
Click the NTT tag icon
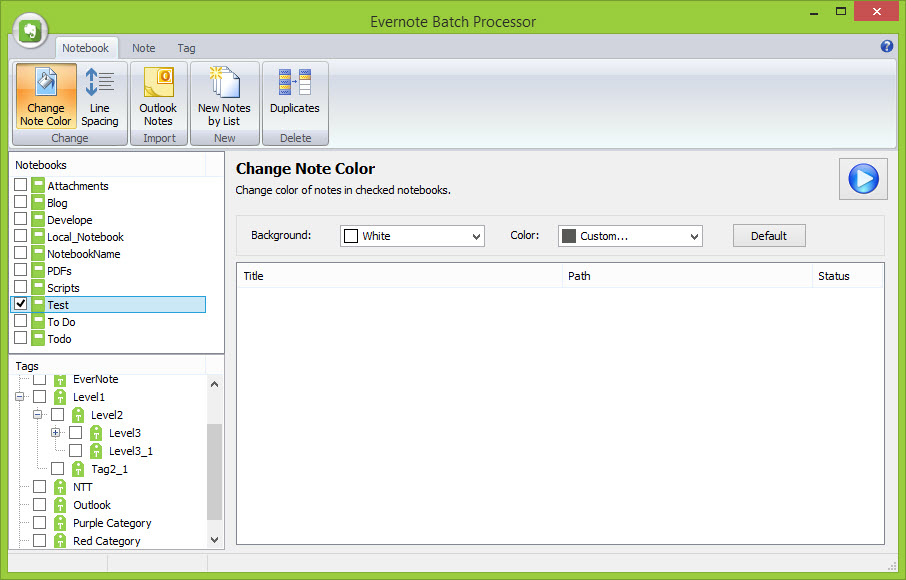pyautogui.click(x=60, y=487)
